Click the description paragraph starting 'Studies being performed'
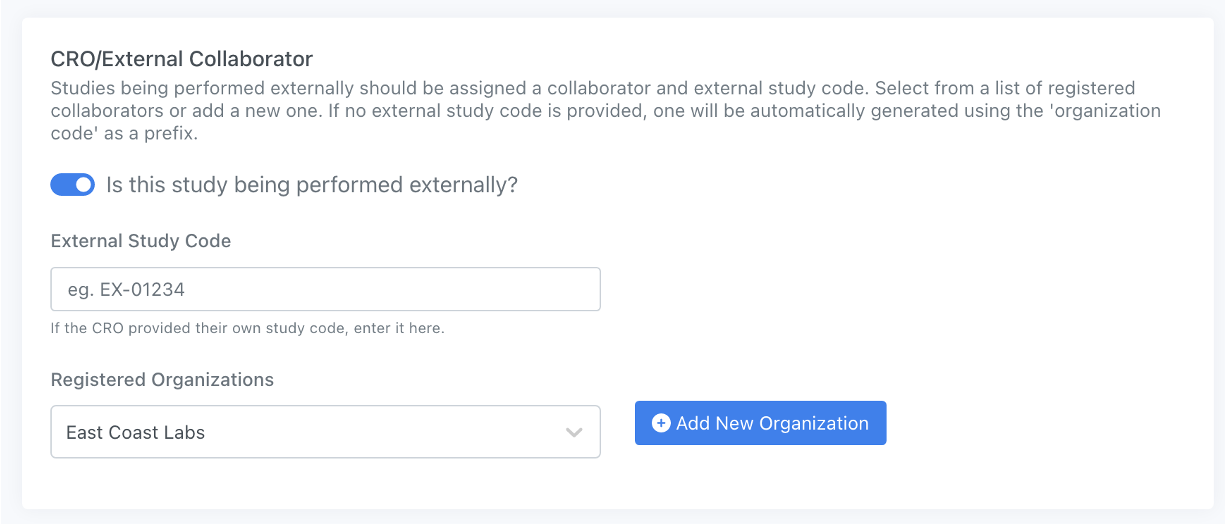Viewport: 1226px width, 524px height. (x=592, y=88)
